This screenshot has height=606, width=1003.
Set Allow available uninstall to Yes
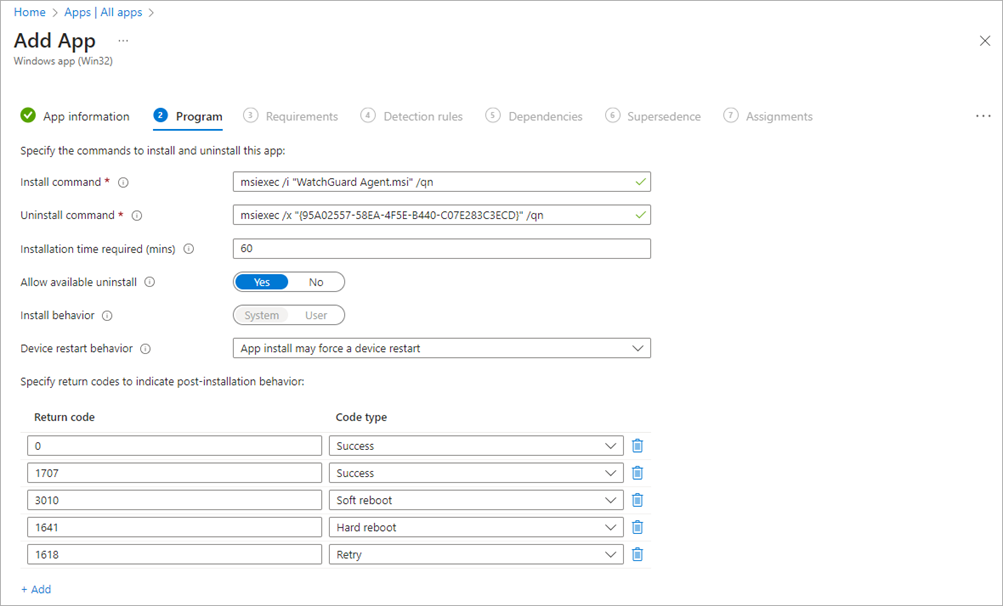(261, 282)
